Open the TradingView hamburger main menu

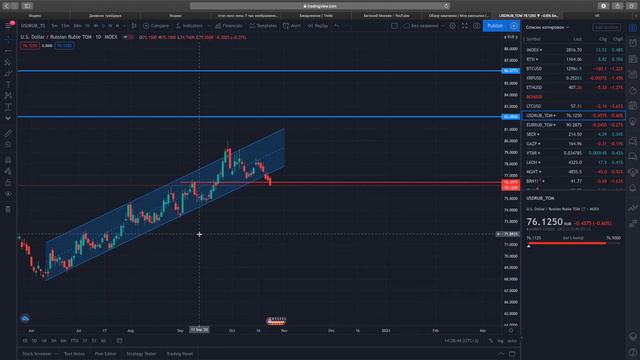point(8,26)
